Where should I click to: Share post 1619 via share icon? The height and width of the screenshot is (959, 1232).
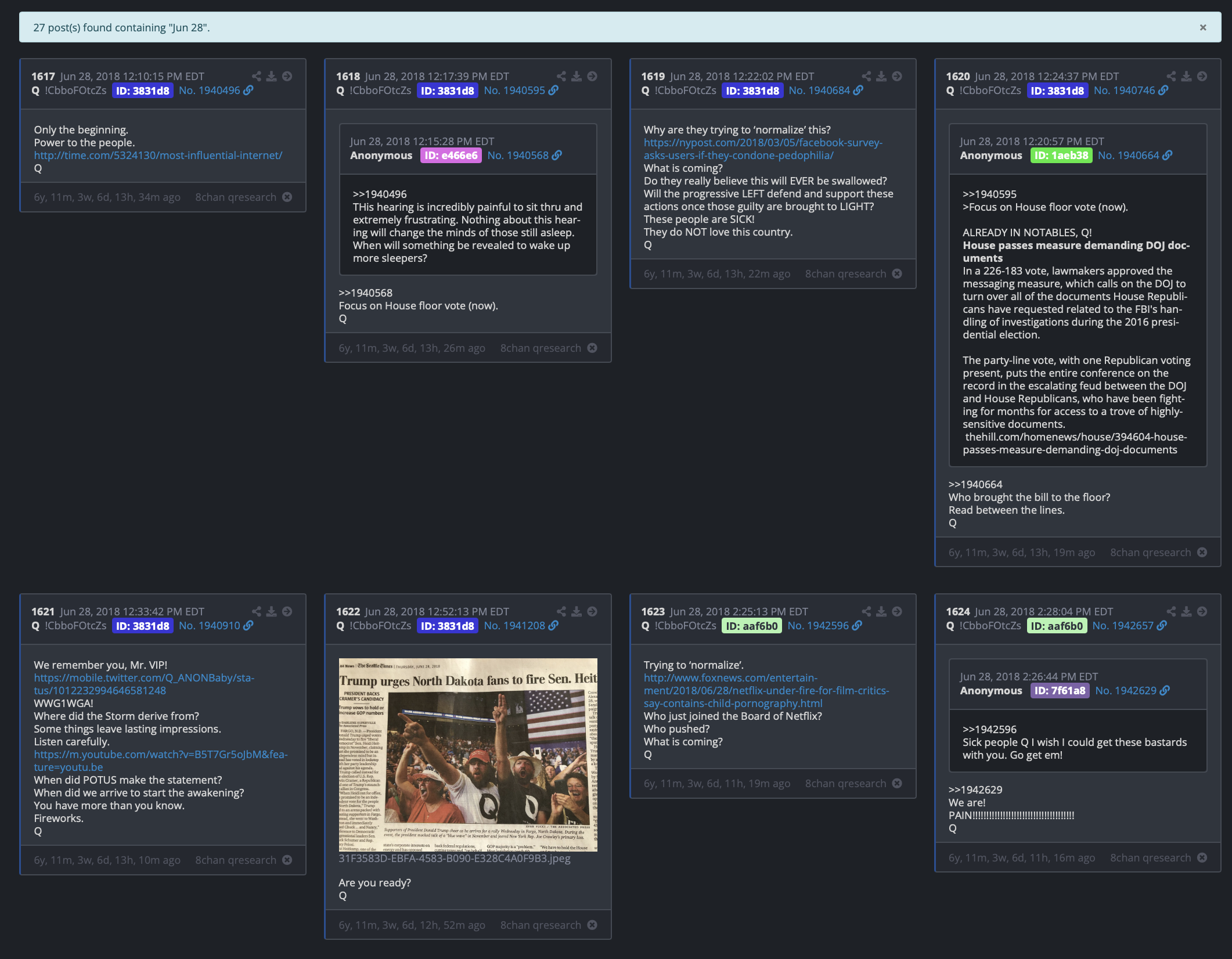tap(866, 76)
